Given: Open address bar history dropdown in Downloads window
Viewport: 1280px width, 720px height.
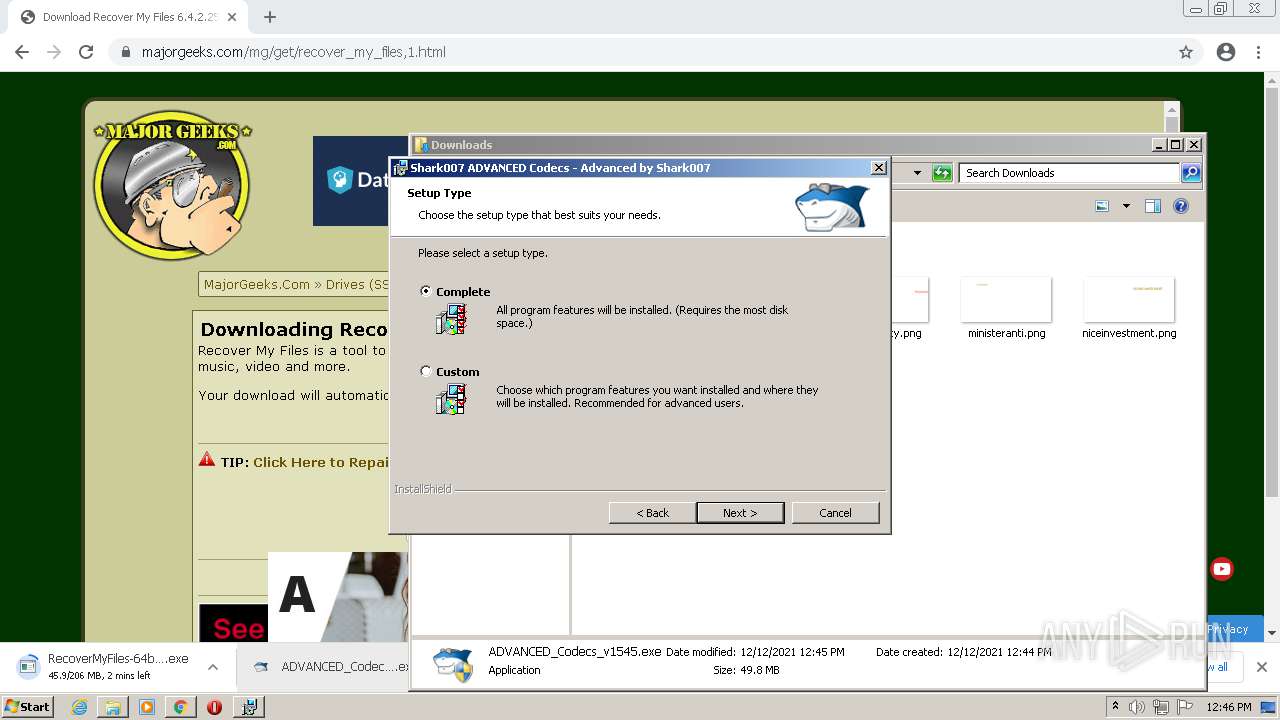Looking at the screenshot, I should click(917, 173).
